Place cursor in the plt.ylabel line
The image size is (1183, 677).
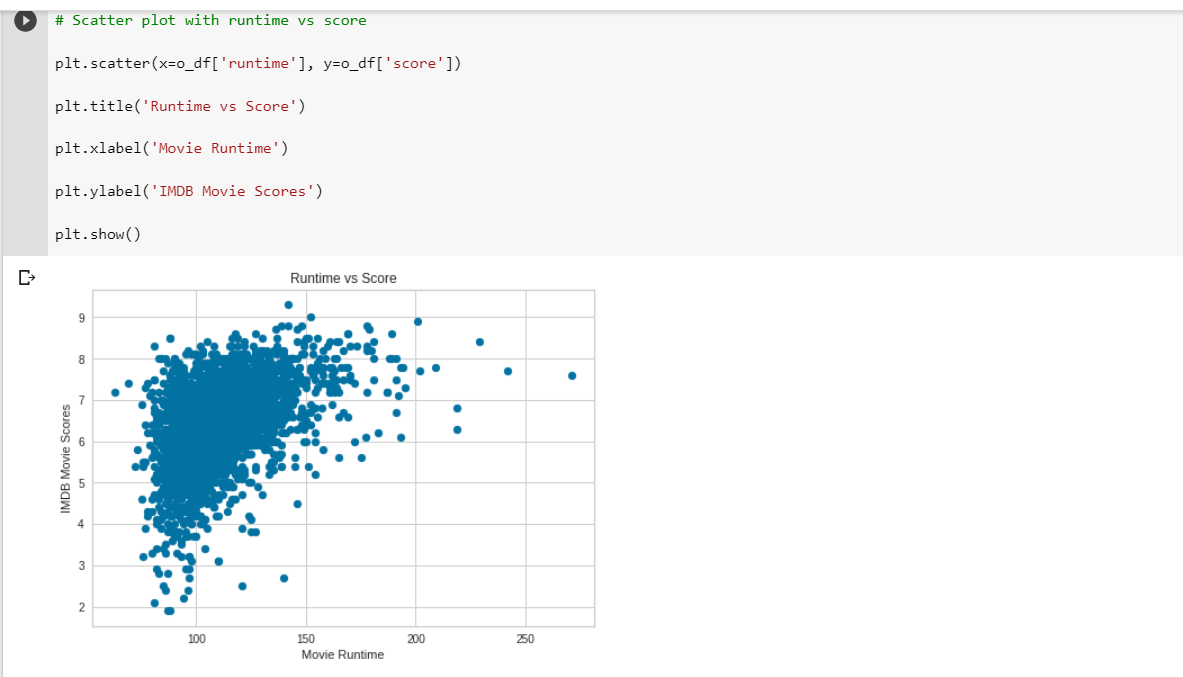[x=189, y=192]
